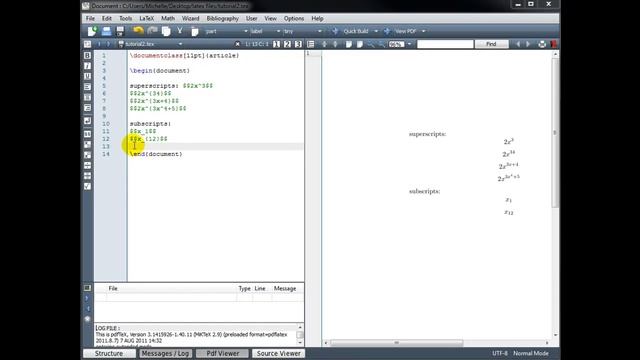The height and width of the screenshot is (360, 640).
Task: Open the tutorial2.tex document list dropdown
Action: click(180, 44)
